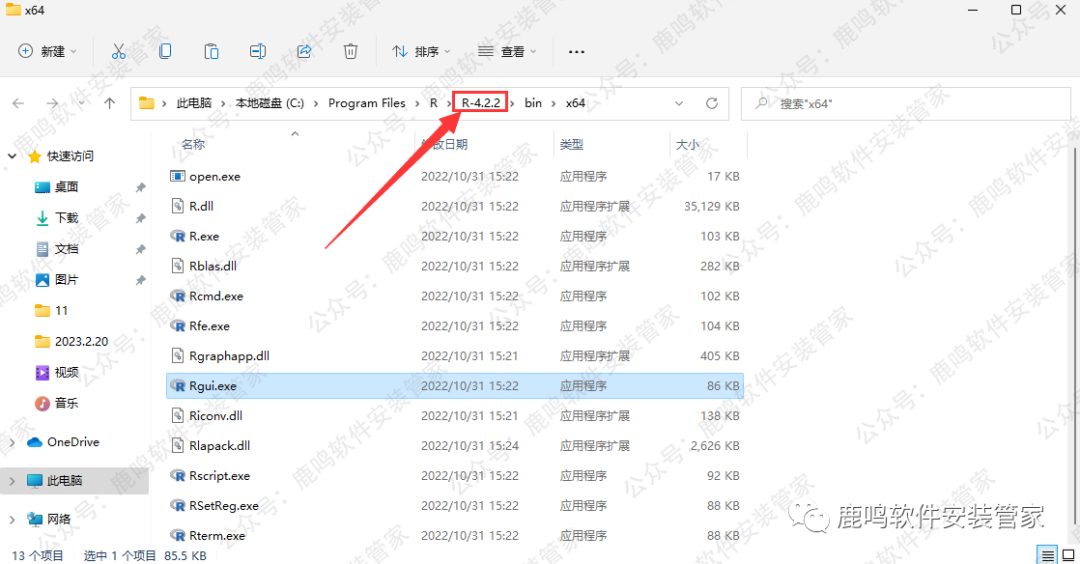
Task: Click Program Files breadcrumb segment
Action: click(x=367, y=103)
